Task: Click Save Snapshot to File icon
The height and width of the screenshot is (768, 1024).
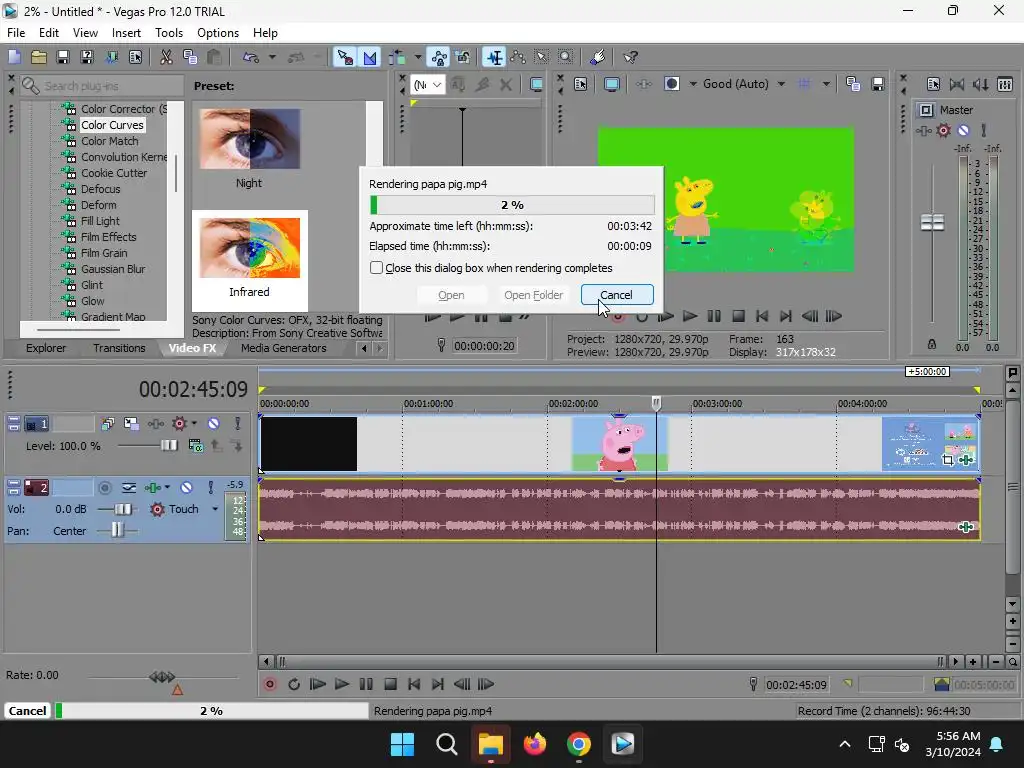Action: (x=878, y=84)
